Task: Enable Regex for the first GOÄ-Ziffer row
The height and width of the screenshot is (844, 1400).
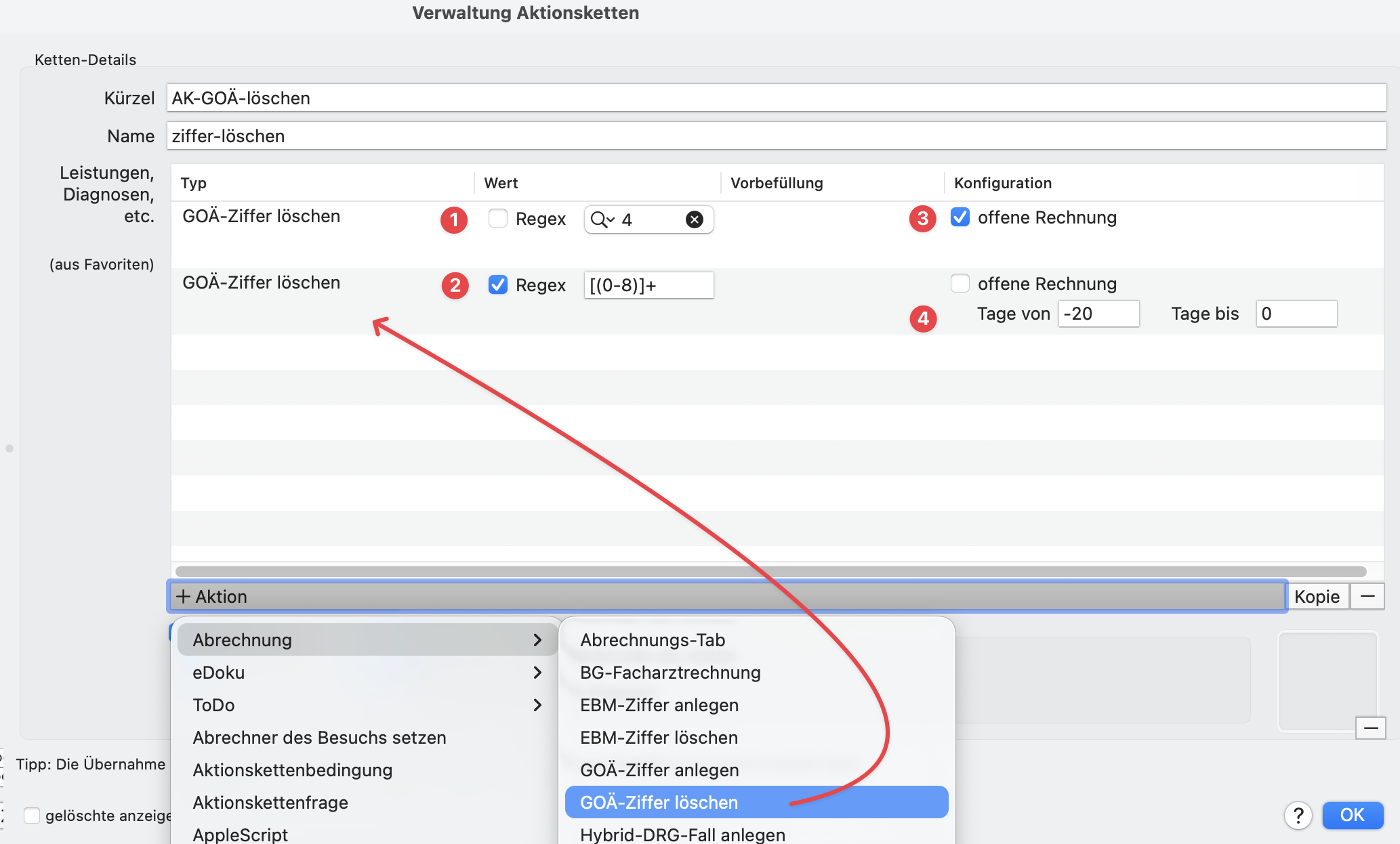Action: [x=498, y=218]
